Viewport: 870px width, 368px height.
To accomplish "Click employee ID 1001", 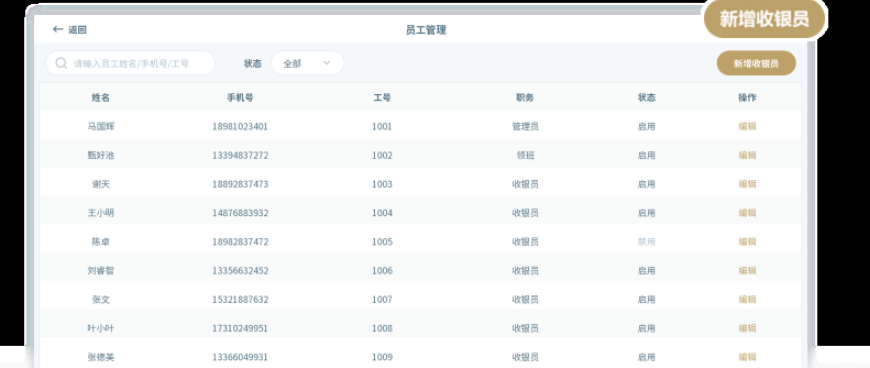I will pos(382,127).
